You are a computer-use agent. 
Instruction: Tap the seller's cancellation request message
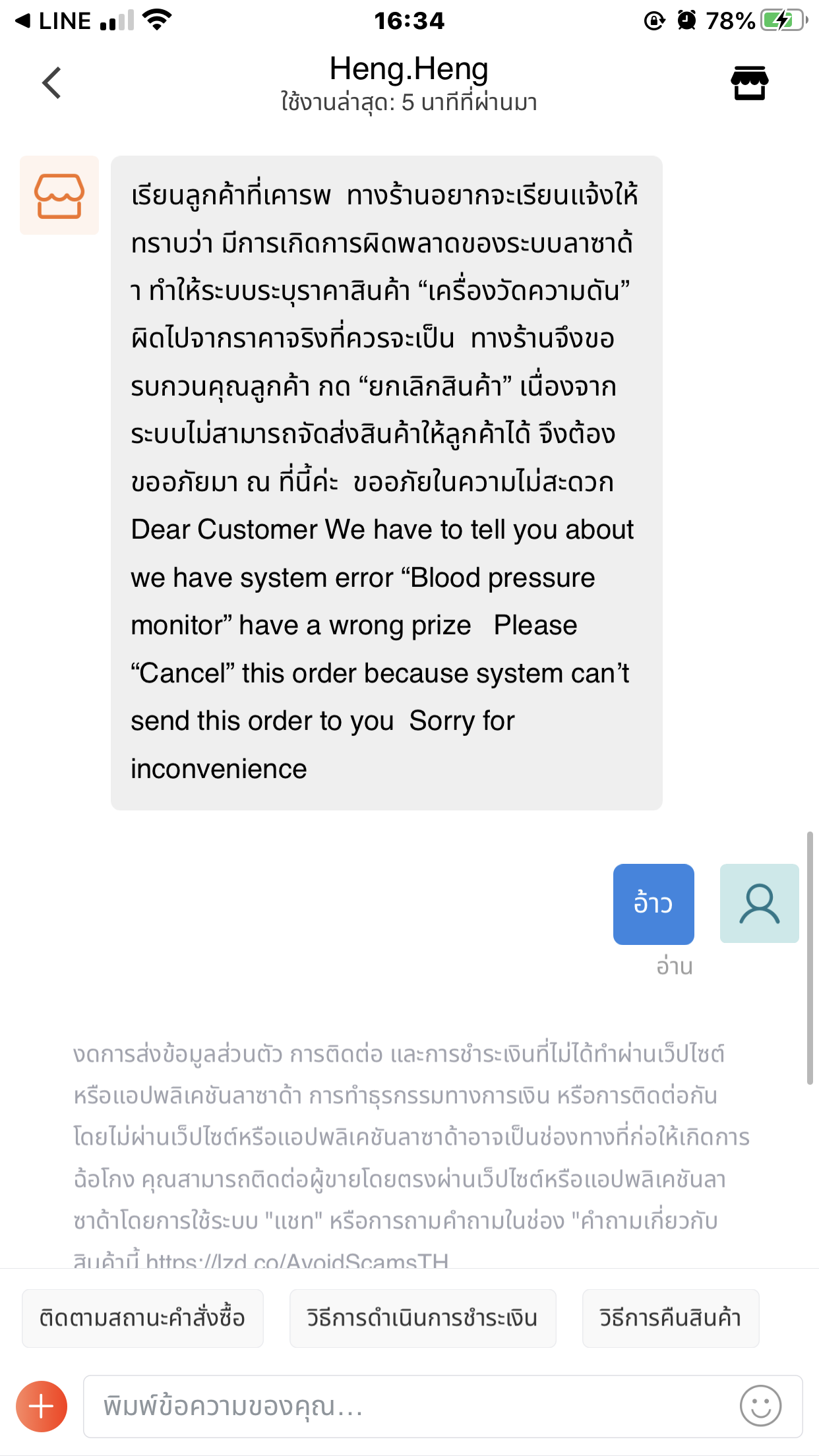[x=386, y=483]
